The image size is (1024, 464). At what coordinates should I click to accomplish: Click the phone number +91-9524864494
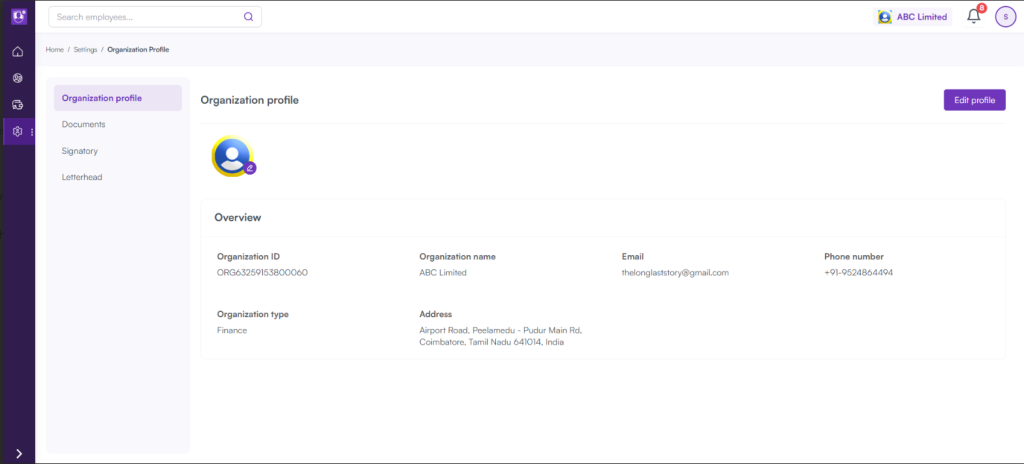[x=858, y=273]
